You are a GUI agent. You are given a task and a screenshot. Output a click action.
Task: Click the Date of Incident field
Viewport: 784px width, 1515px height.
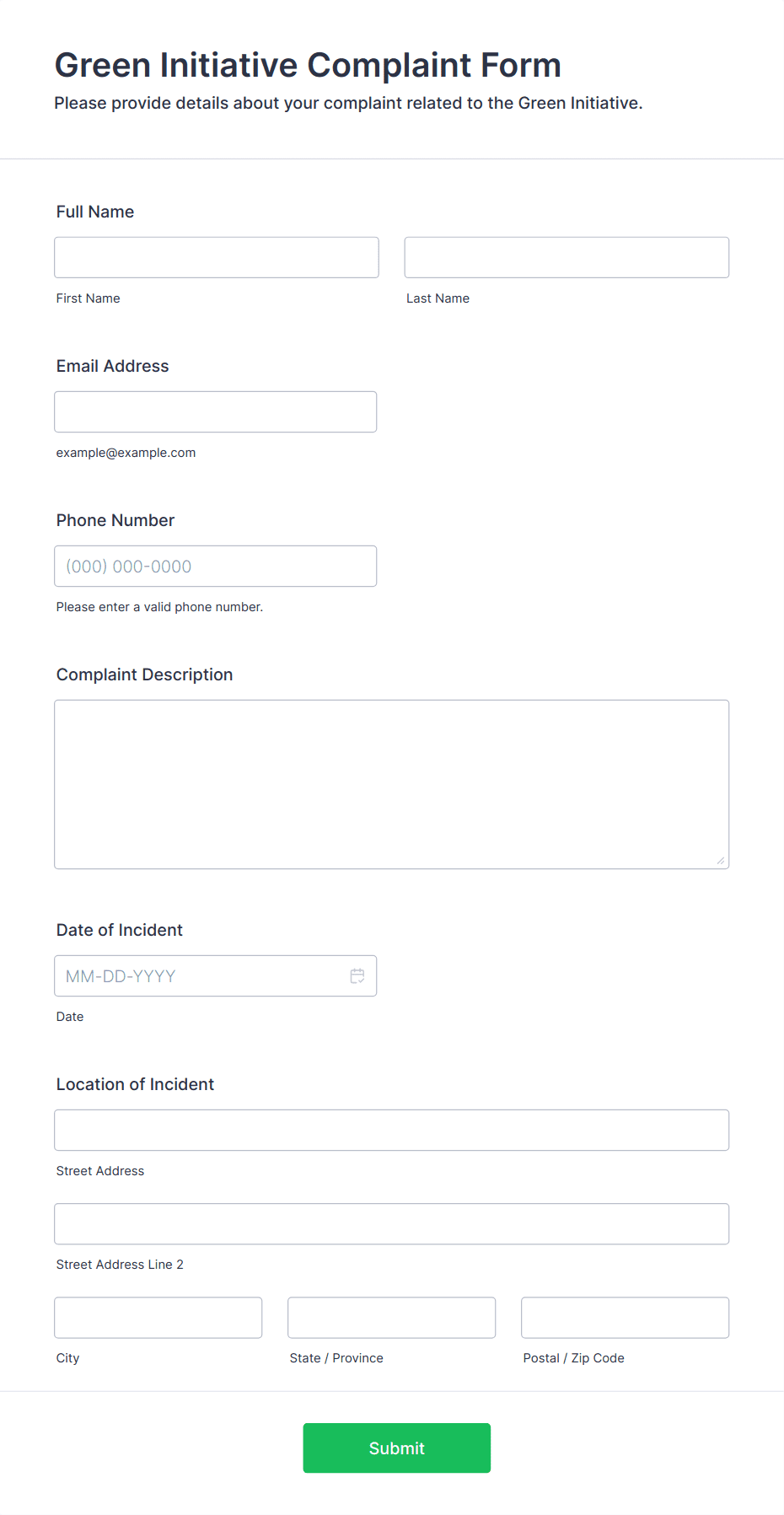216,975
